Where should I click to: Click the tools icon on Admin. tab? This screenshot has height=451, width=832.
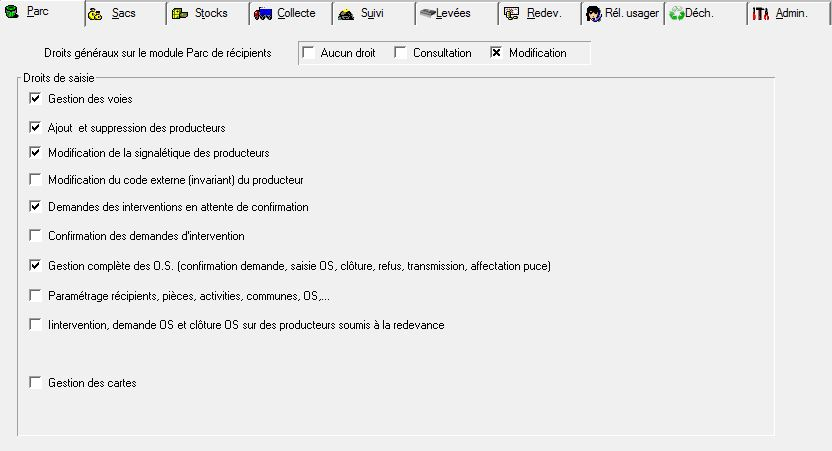[x=761, y=14]
